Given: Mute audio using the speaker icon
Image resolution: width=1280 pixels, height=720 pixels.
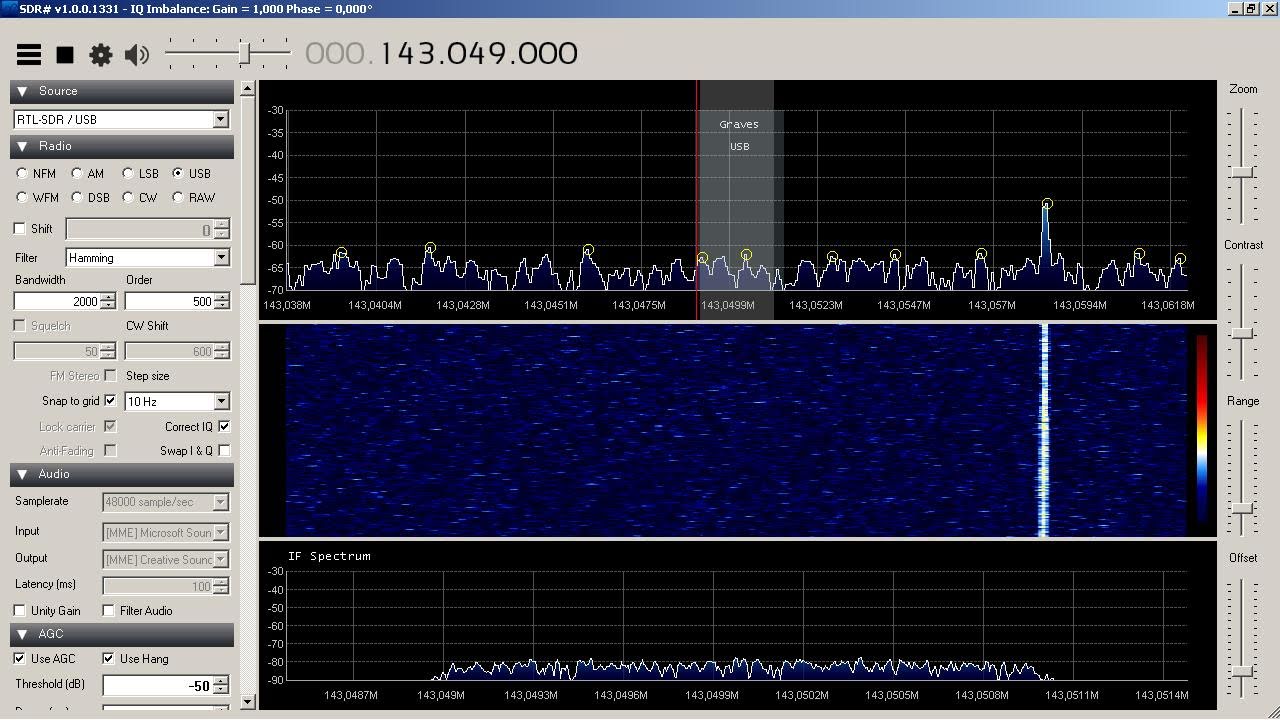Looking at the screenshot, I should tap(137, 54).
